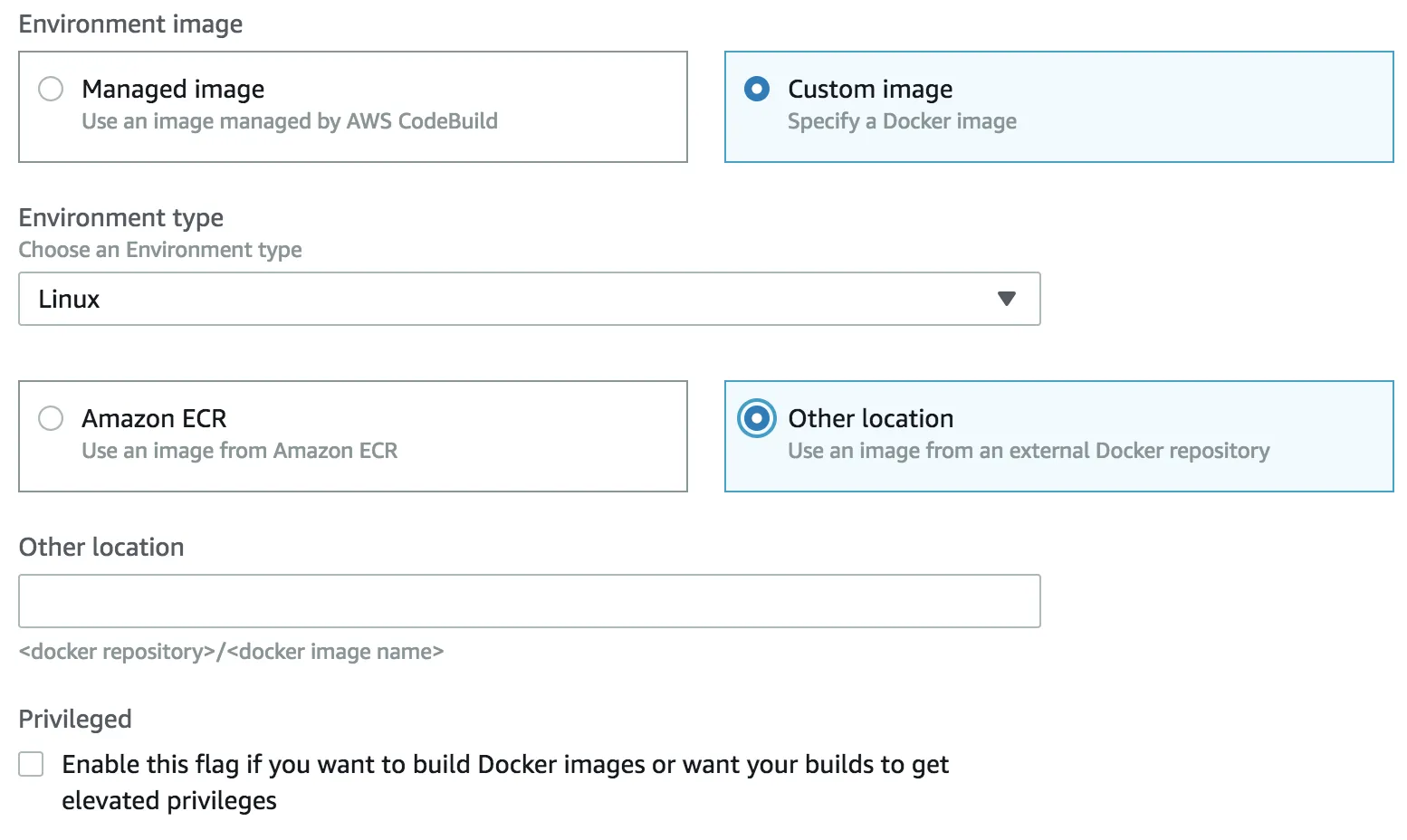Click the 'Custom image' title text
Image resolution: width=1407 pixels, height=840 pixels.
coord(870,89)
